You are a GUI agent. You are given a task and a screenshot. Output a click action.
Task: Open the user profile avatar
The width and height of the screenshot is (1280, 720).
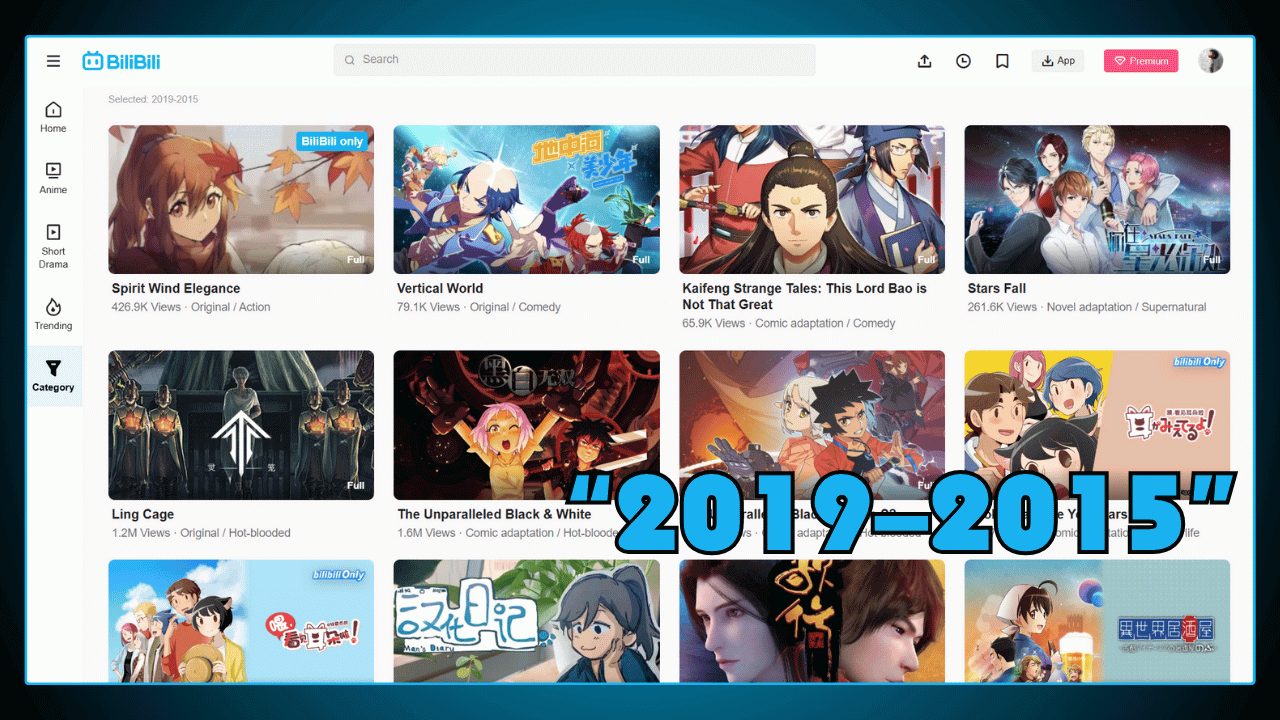click(1210, 61)
